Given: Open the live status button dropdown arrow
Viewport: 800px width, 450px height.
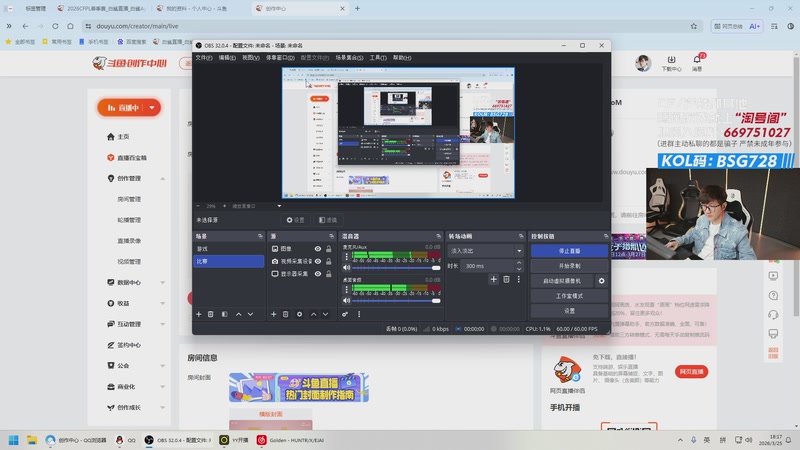Looking at the screenshot, I should pyautogui.click(x=152, y=108).
